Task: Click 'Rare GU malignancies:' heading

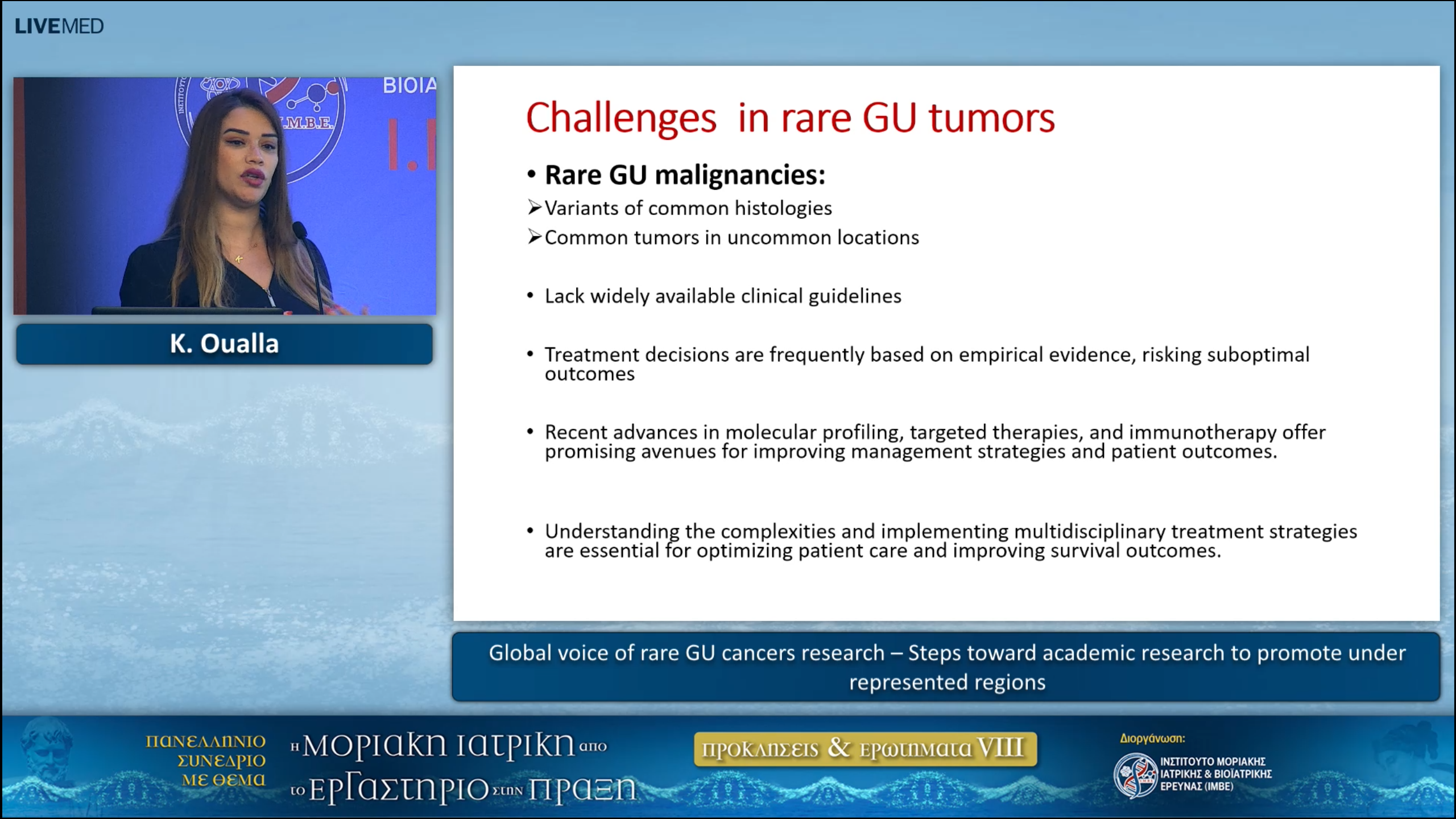Action: click(x=685, y=175)
